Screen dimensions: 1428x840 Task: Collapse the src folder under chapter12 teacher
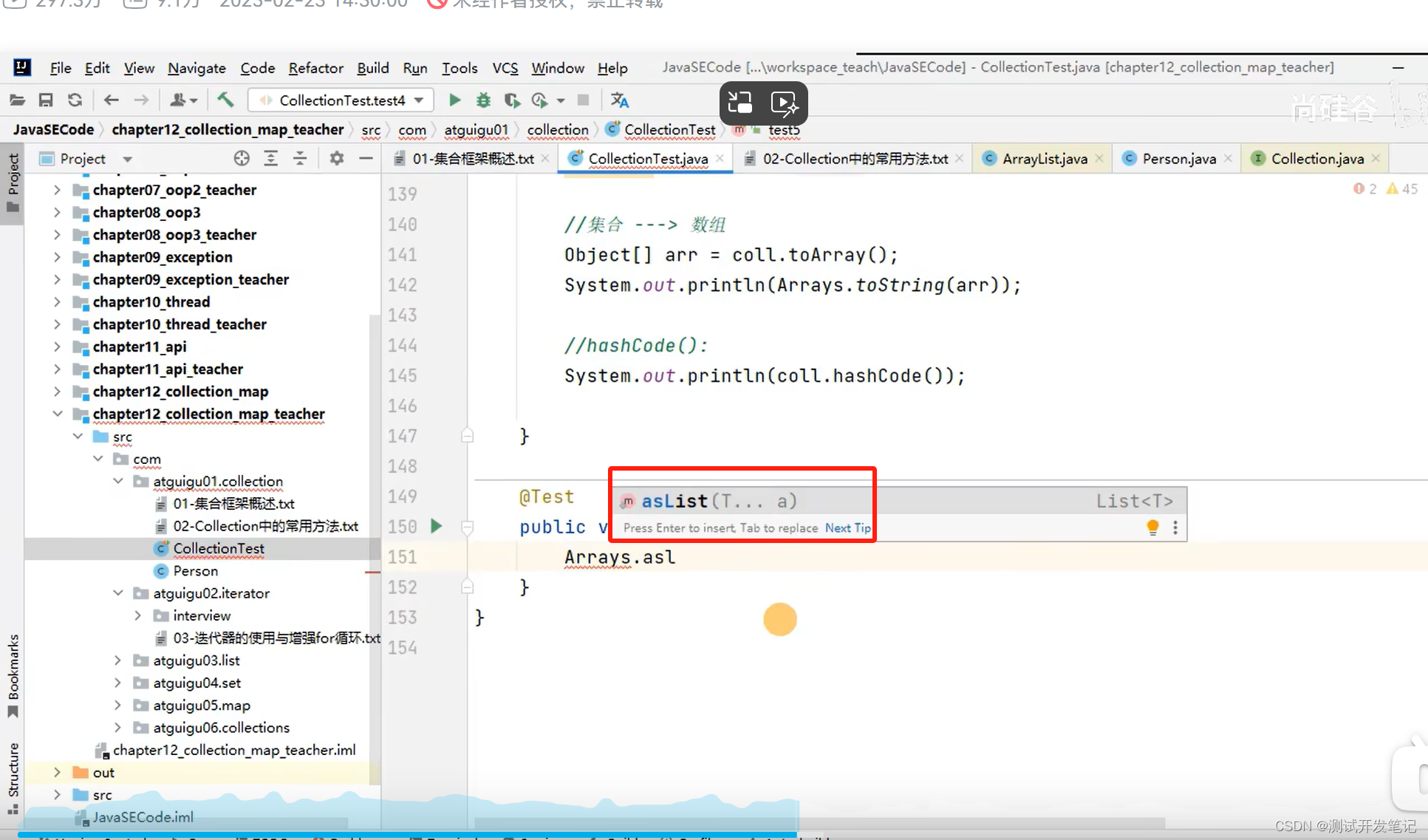(78, 437)
